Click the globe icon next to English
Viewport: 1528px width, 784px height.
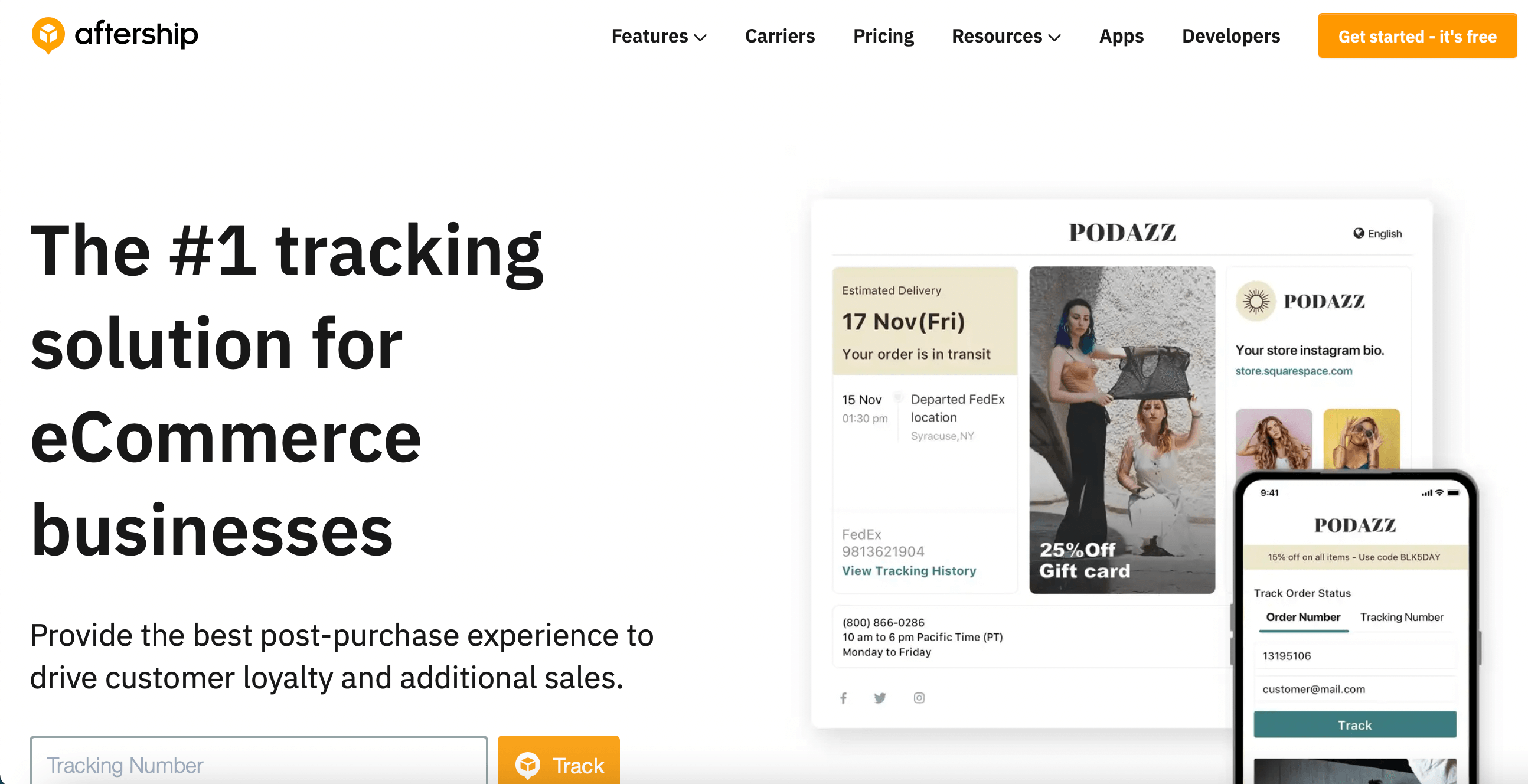(1359, 233)
